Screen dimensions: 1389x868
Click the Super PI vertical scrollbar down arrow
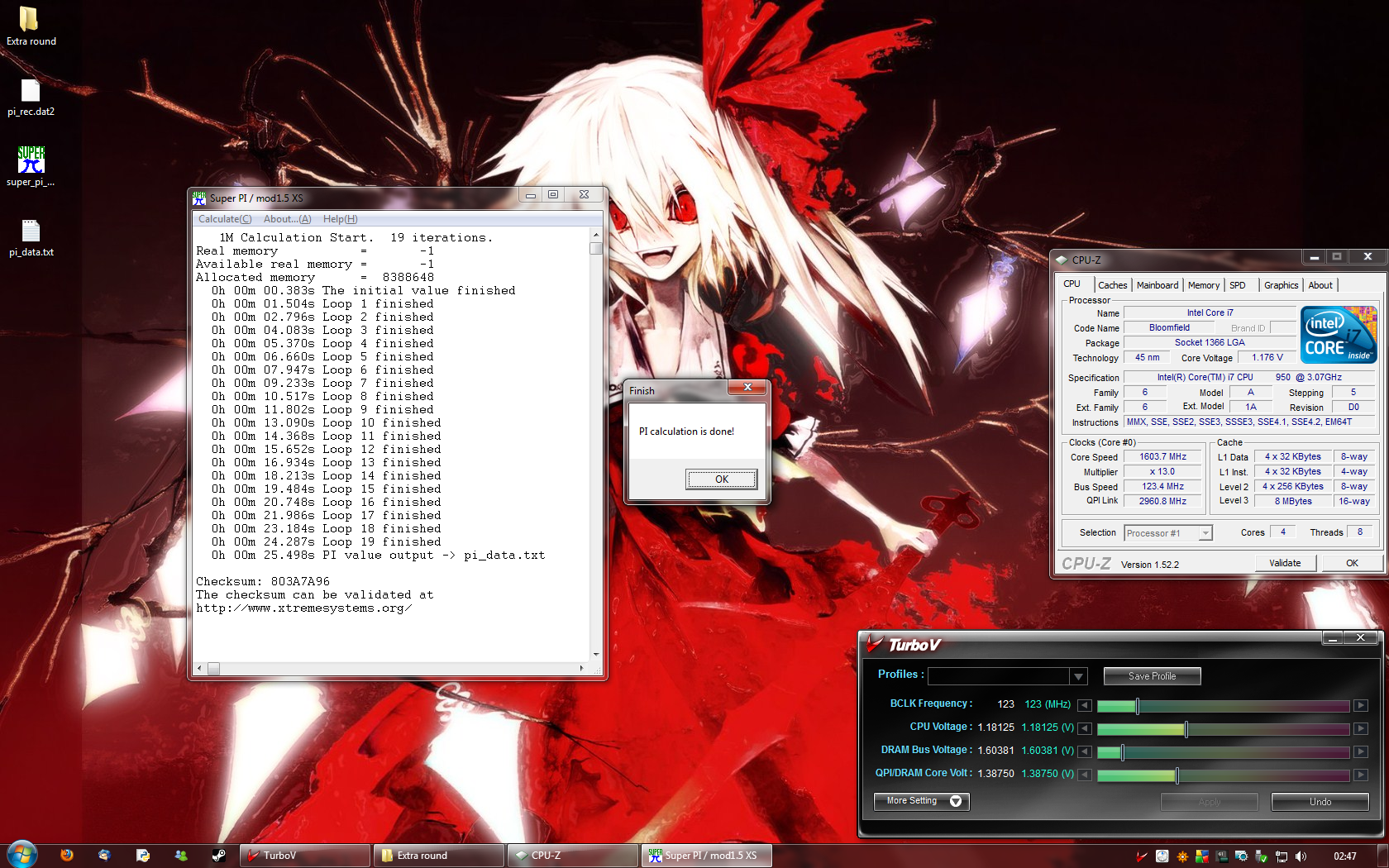[596, 654]
